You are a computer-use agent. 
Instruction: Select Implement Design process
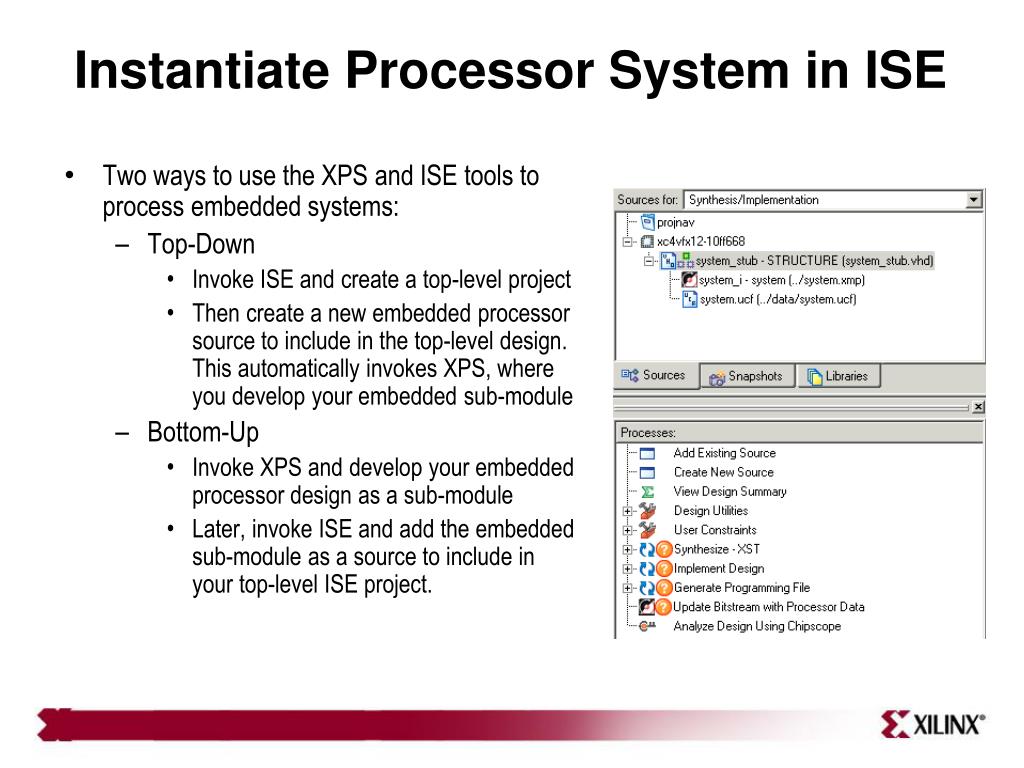coord(718,569)
